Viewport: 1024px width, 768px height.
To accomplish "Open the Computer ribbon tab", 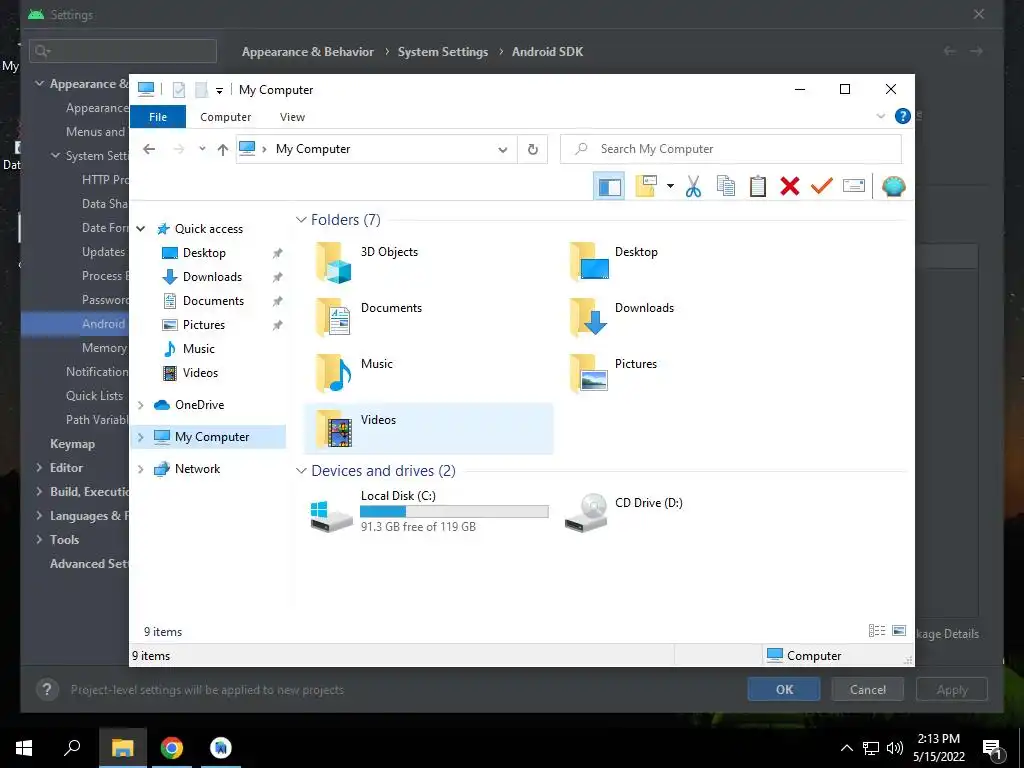I will click(225, 117).
